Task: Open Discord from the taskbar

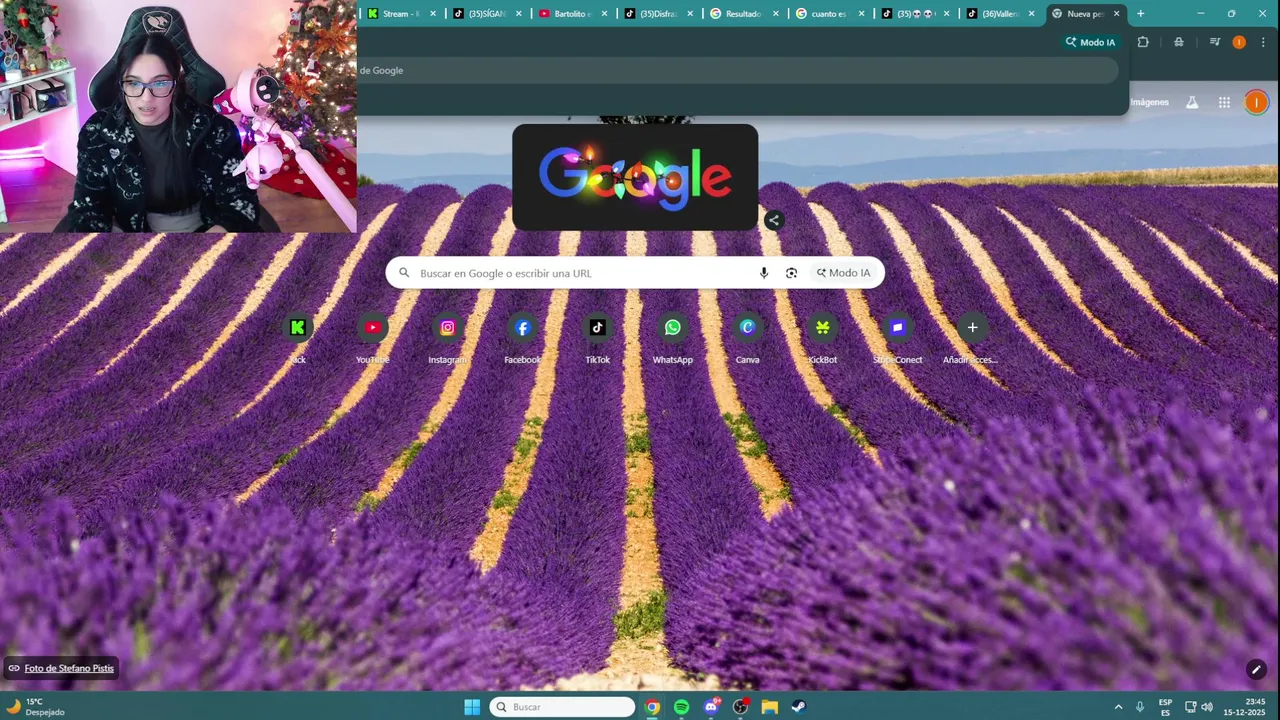Action: 711,707
